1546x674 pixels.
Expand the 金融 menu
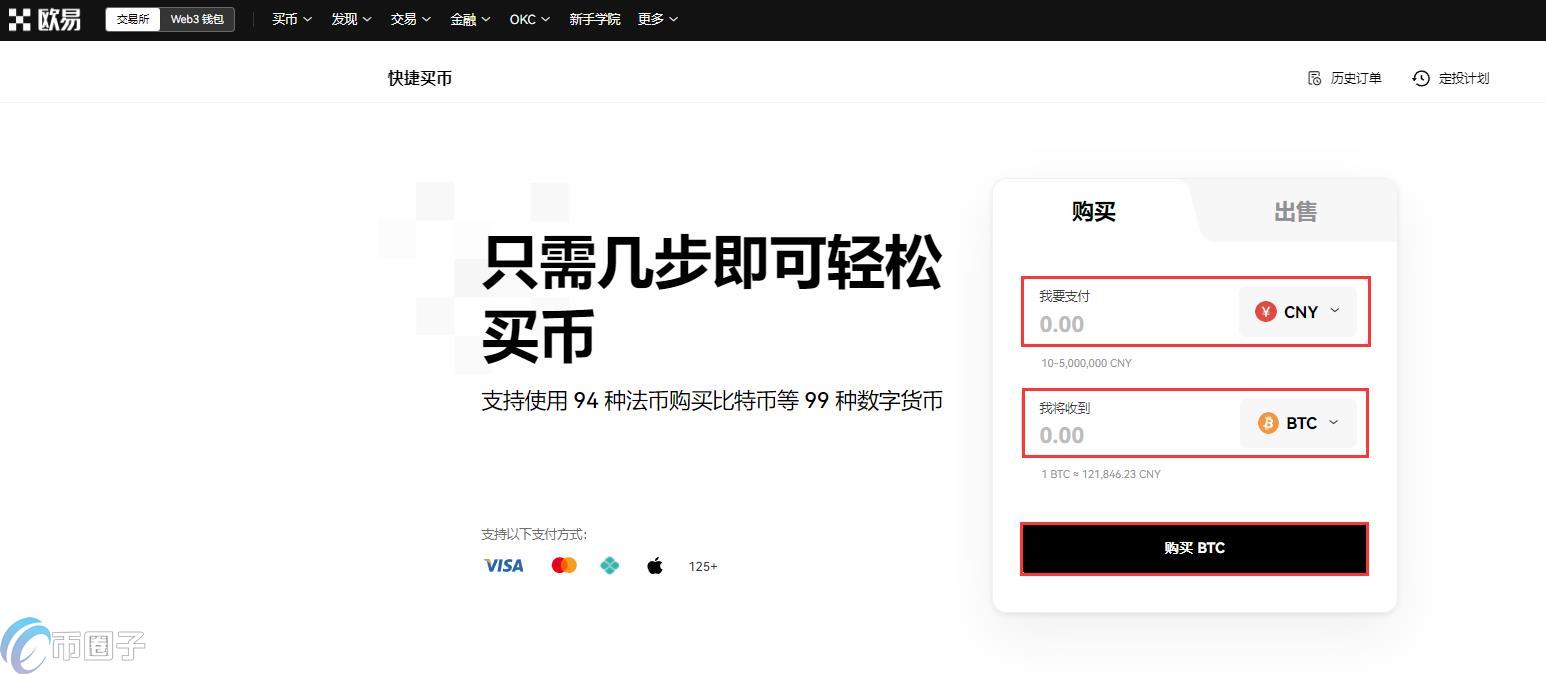pos(470,19)
